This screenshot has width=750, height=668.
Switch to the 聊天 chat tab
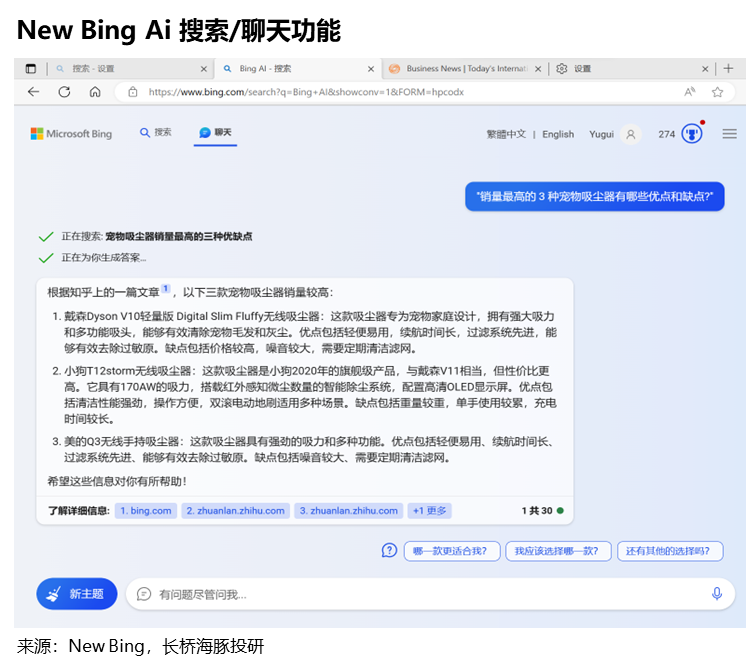tap(216, 132)
